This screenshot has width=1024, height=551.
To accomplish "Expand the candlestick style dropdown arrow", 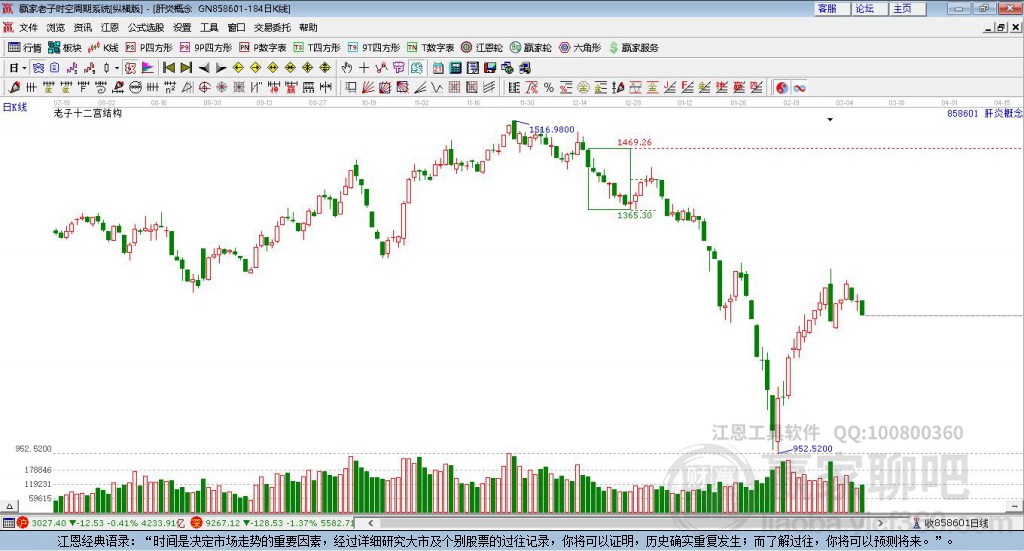I will coord(117,68).
